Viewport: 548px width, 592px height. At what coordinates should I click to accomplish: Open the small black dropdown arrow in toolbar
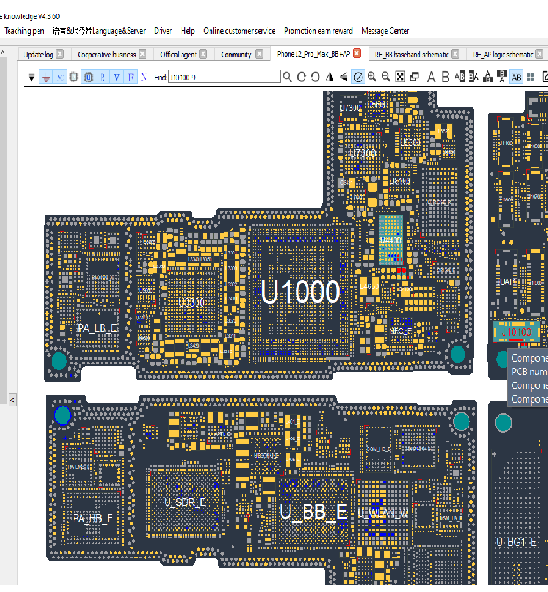coord(32,78)
